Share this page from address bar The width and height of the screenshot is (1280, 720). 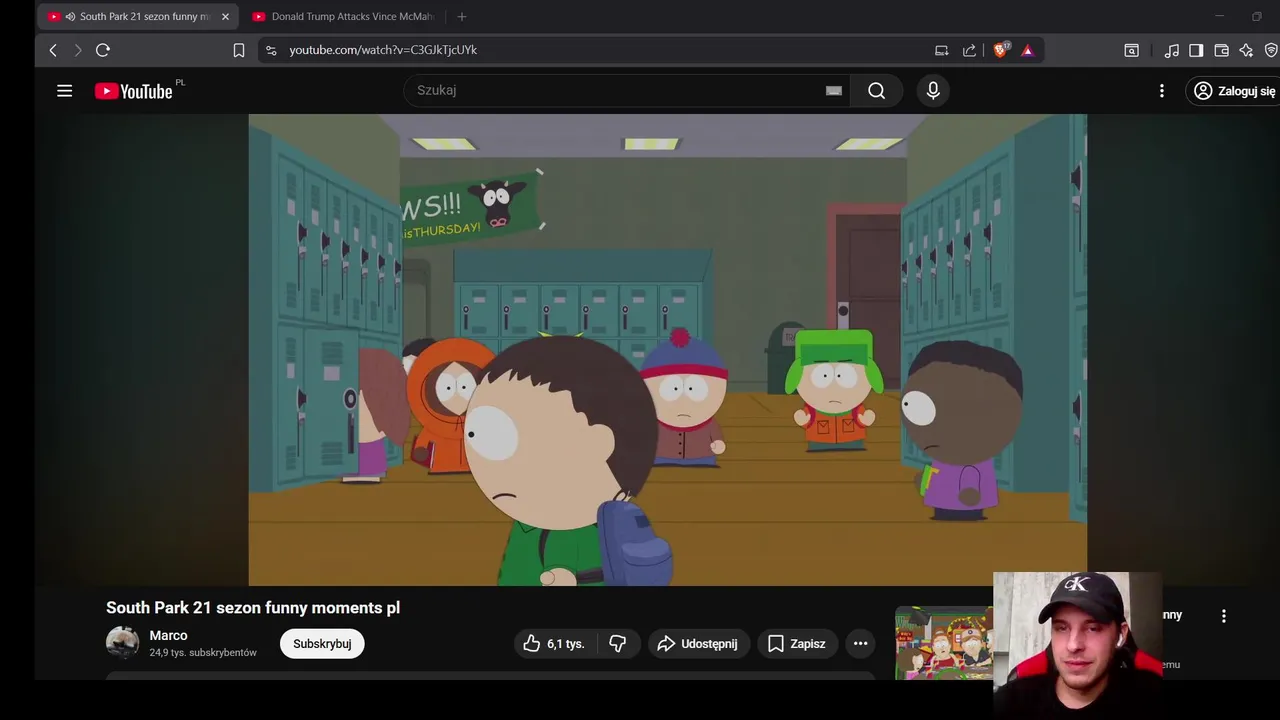pyautogui.click(x=969, y=50)
